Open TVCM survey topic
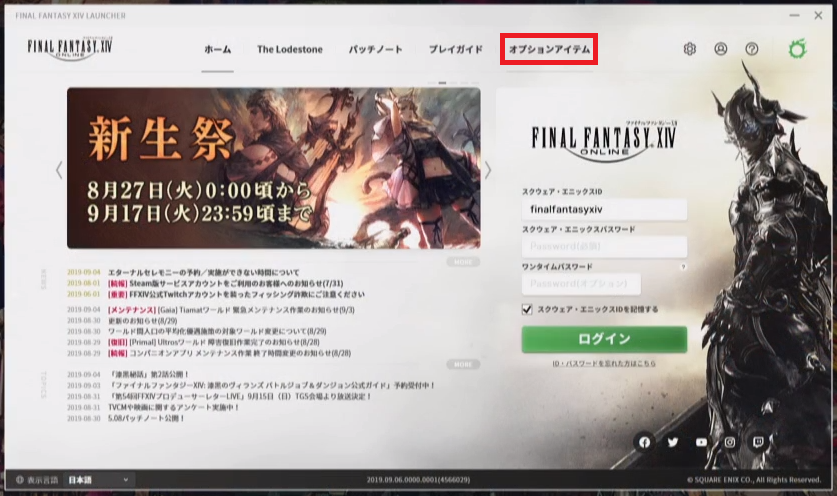Screen dimensions: 837x496 173,407
